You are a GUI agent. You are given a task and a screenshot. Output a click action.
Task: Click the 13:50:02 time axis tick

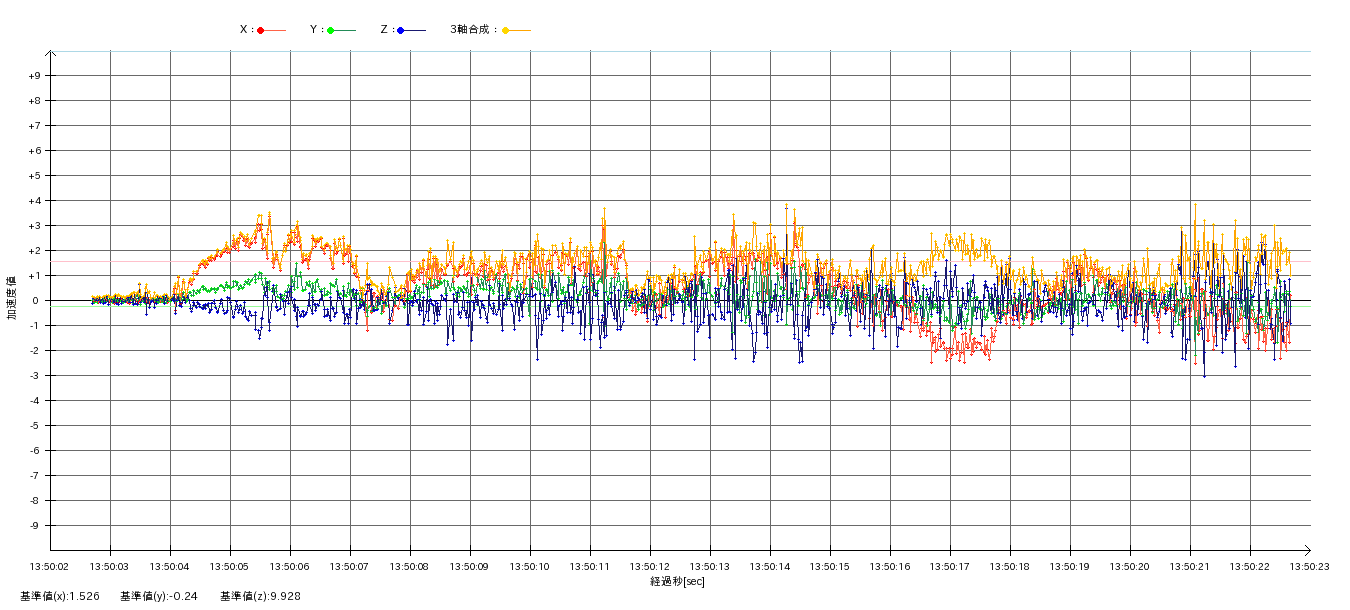[x=50, y=566]
